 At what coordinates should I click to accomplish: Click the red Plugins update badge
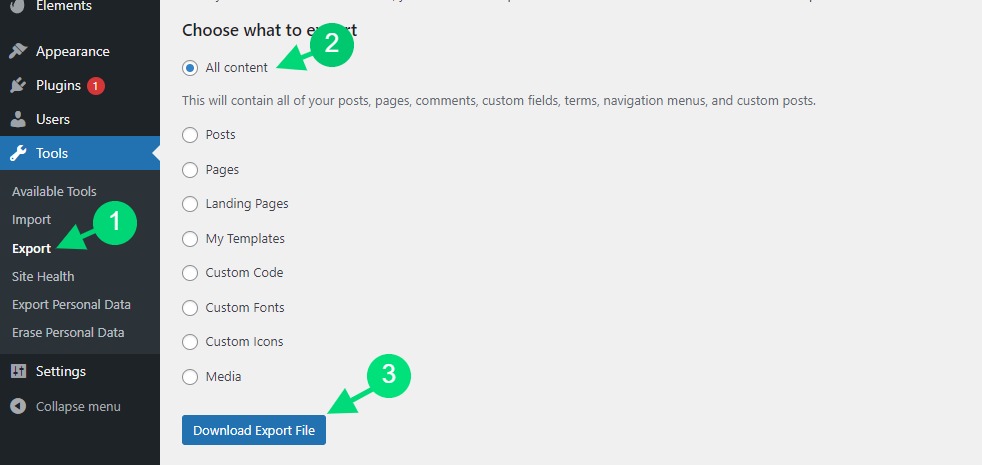pos(95,86)
